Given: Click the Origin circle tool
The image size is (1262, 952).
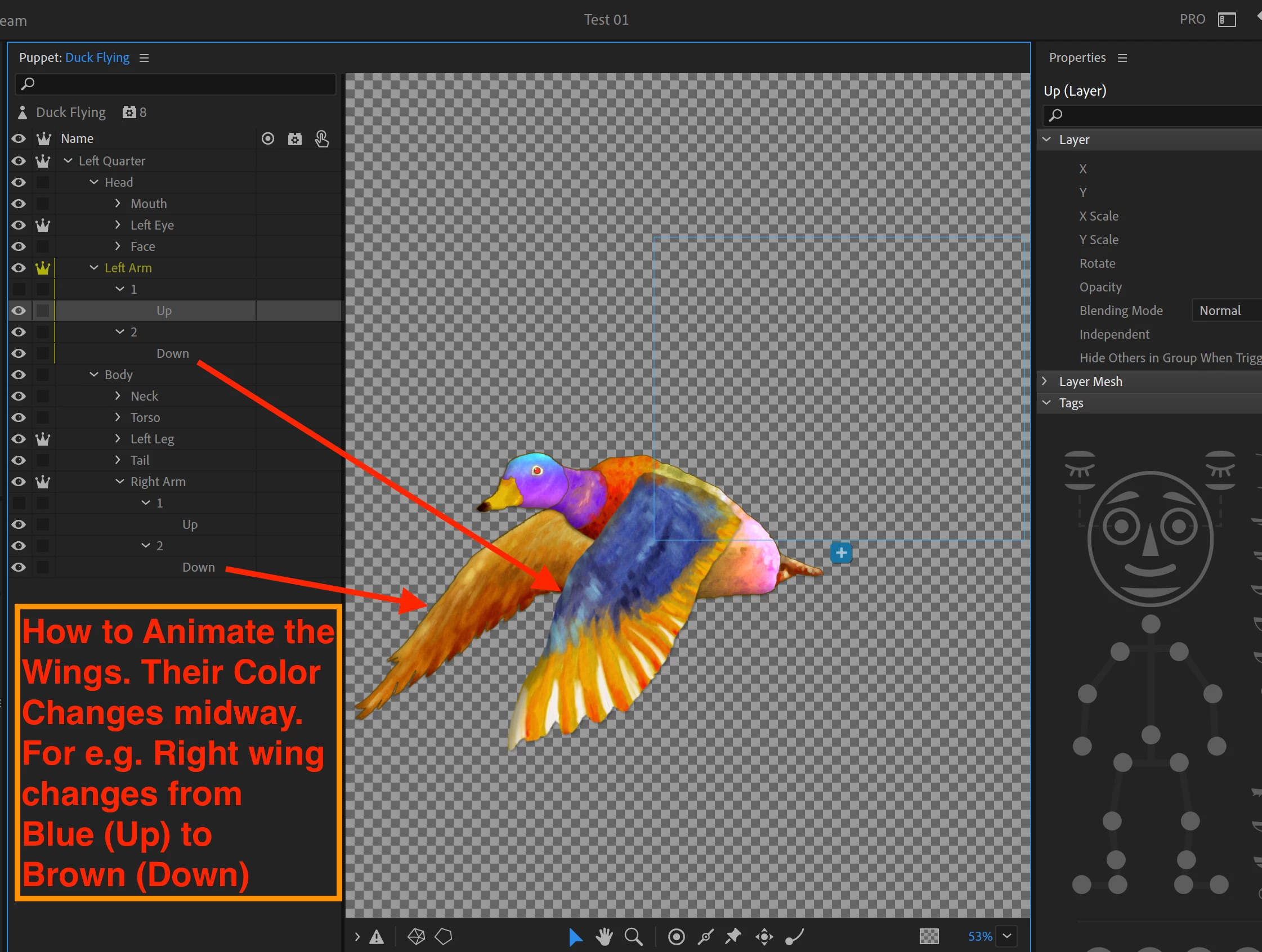Looking at the screenshot, I should pyautogui.click(x=676, y=937).
